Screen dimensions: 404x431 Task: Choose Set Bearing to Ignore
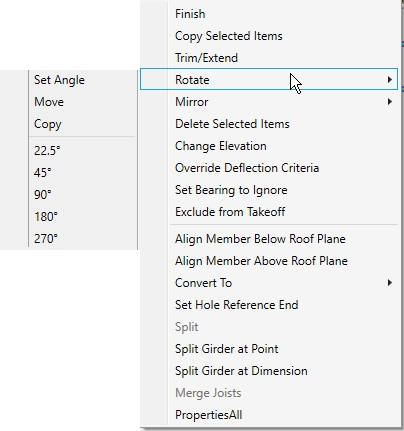(x=231, y=190)
